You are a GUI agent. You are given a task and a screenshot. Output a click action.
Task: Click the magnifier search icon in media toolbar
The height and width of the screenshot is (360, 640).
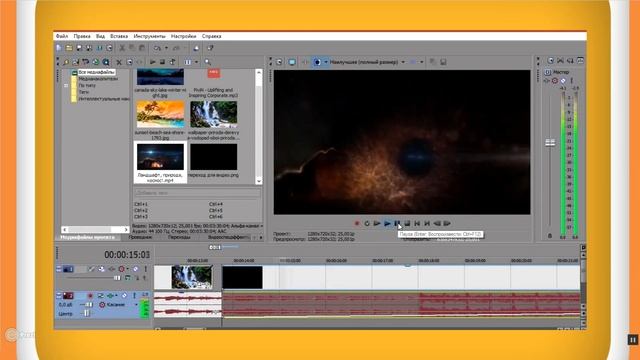[208, 62]
